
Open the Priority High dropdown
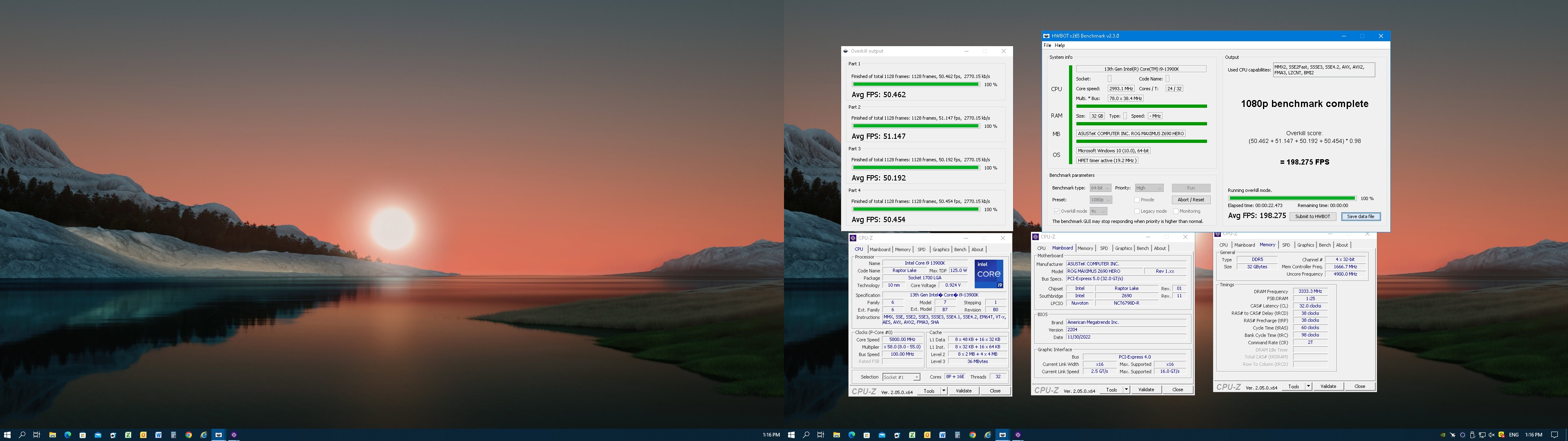1149,188
